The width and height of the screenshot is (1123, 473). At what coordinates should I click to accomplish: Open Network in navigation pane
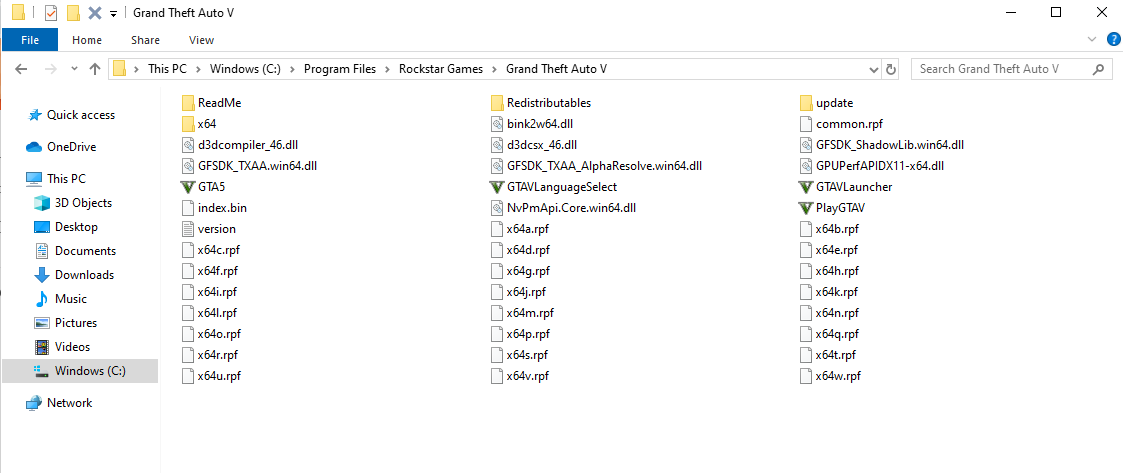click(69, 403)
